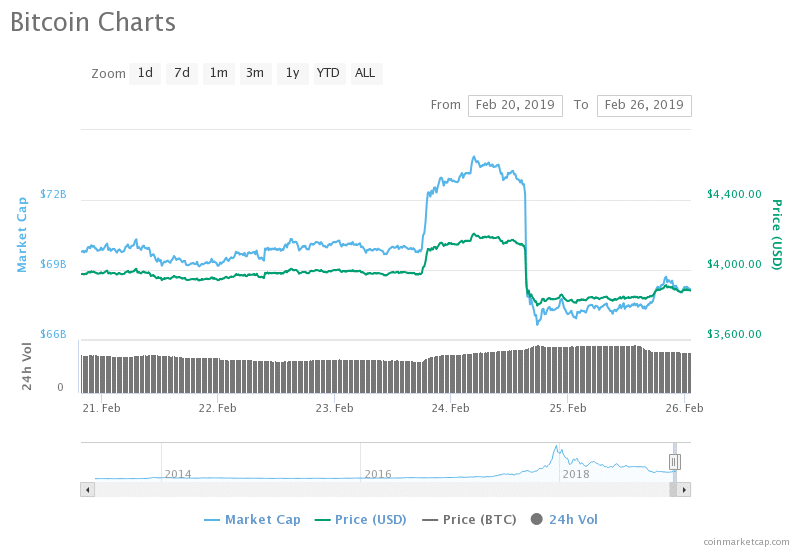800x550 pixels.
Task: Click the 24. Feb axis label
Action: coord(451,408)
